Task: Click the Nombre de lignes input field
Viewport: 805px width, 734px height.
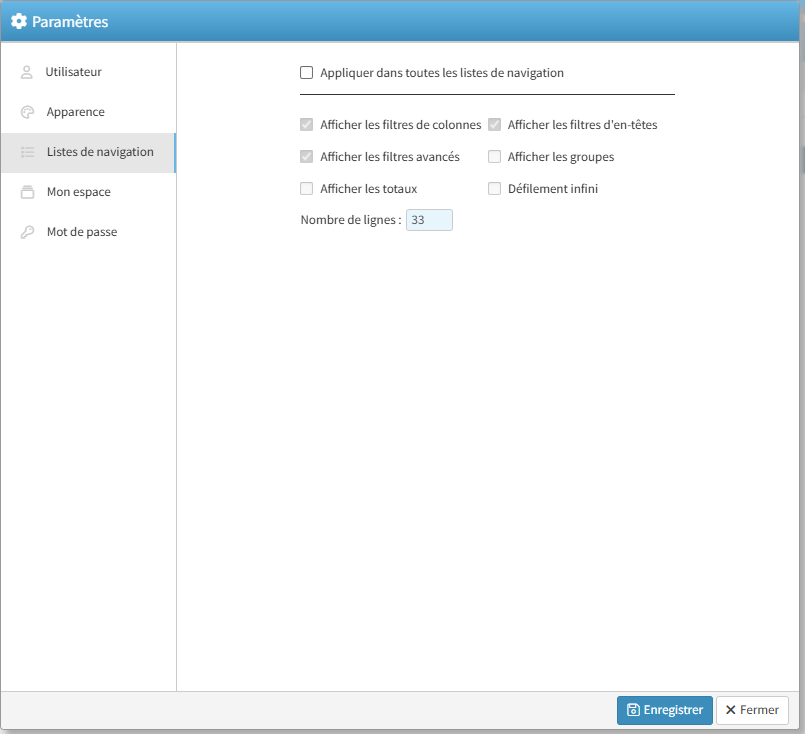Action: [x=429, y=220]
